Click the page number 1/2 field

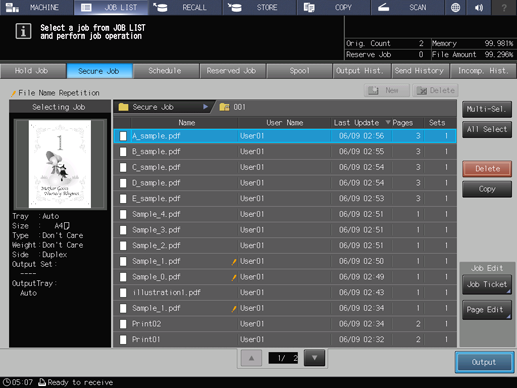[283, 358]
